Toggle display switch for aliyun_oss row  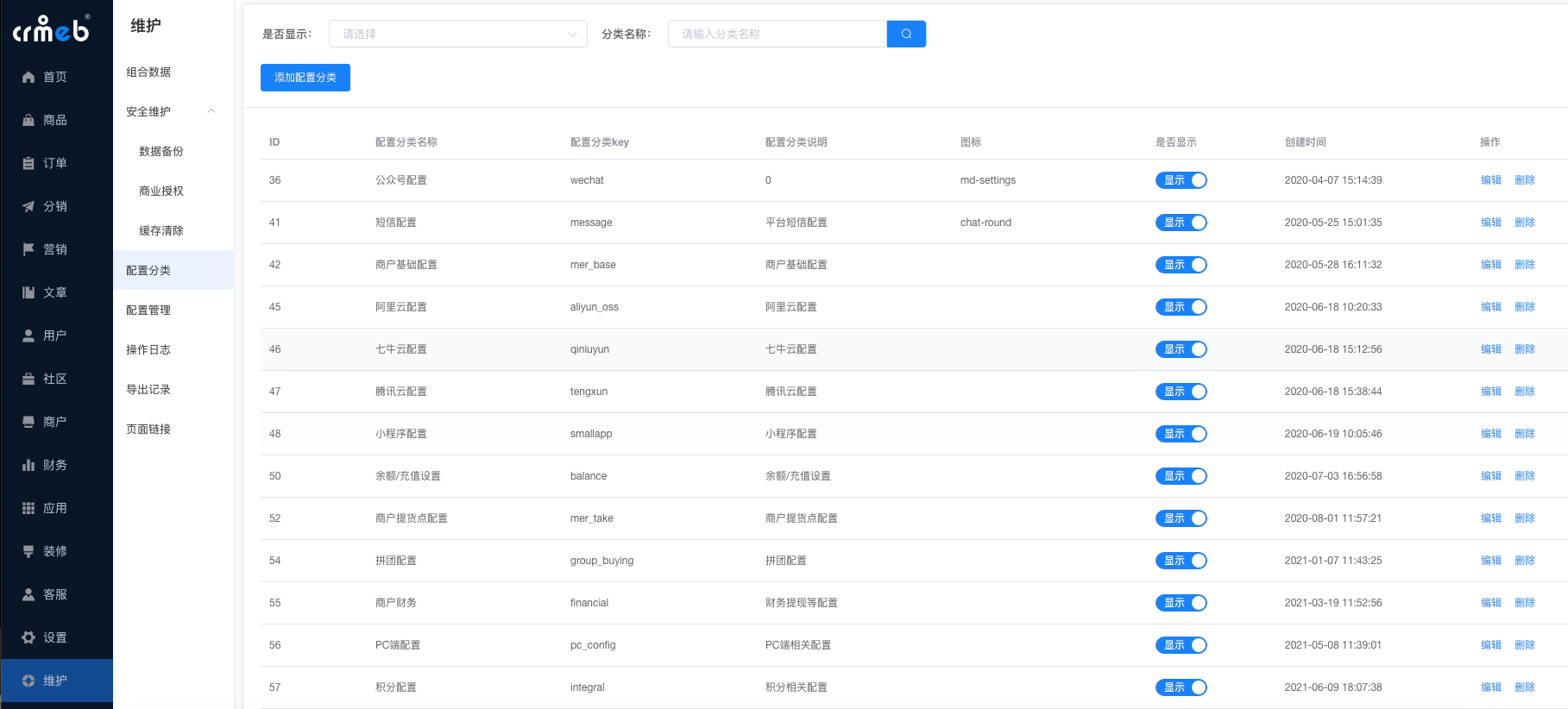click(x=1181, y=307)
